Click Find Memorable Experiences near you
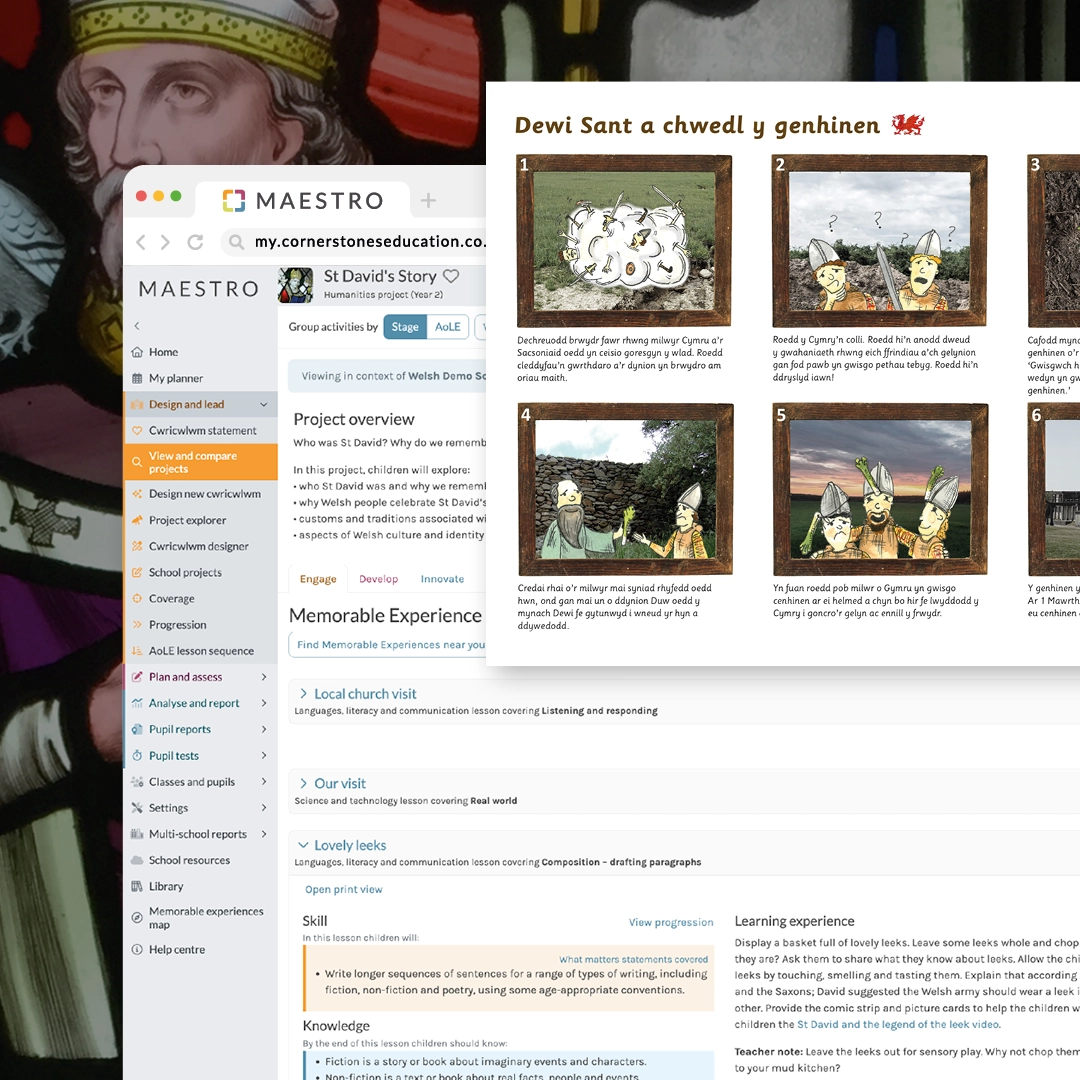 tap(391, 645)
